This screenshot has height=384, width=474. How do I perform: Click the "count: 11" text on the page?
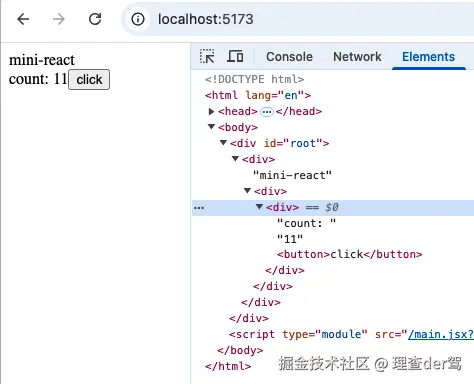(x=38, y=79)
